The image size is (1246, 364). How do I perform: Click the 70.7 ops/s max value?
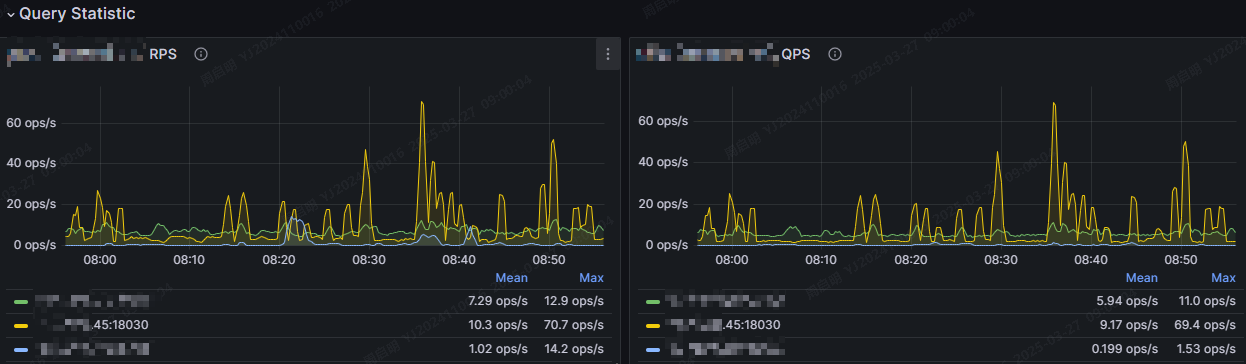[574, 325]
